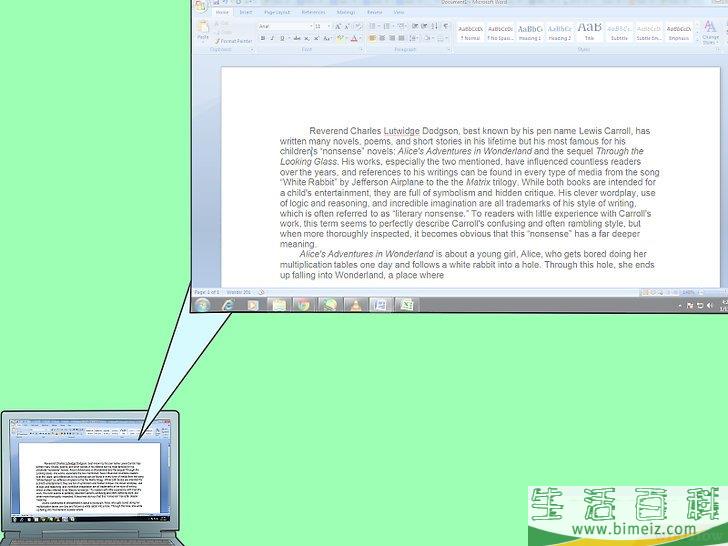728x546 pixels.
Task: Open the Borders dropdown
Action: click(442, 38)
